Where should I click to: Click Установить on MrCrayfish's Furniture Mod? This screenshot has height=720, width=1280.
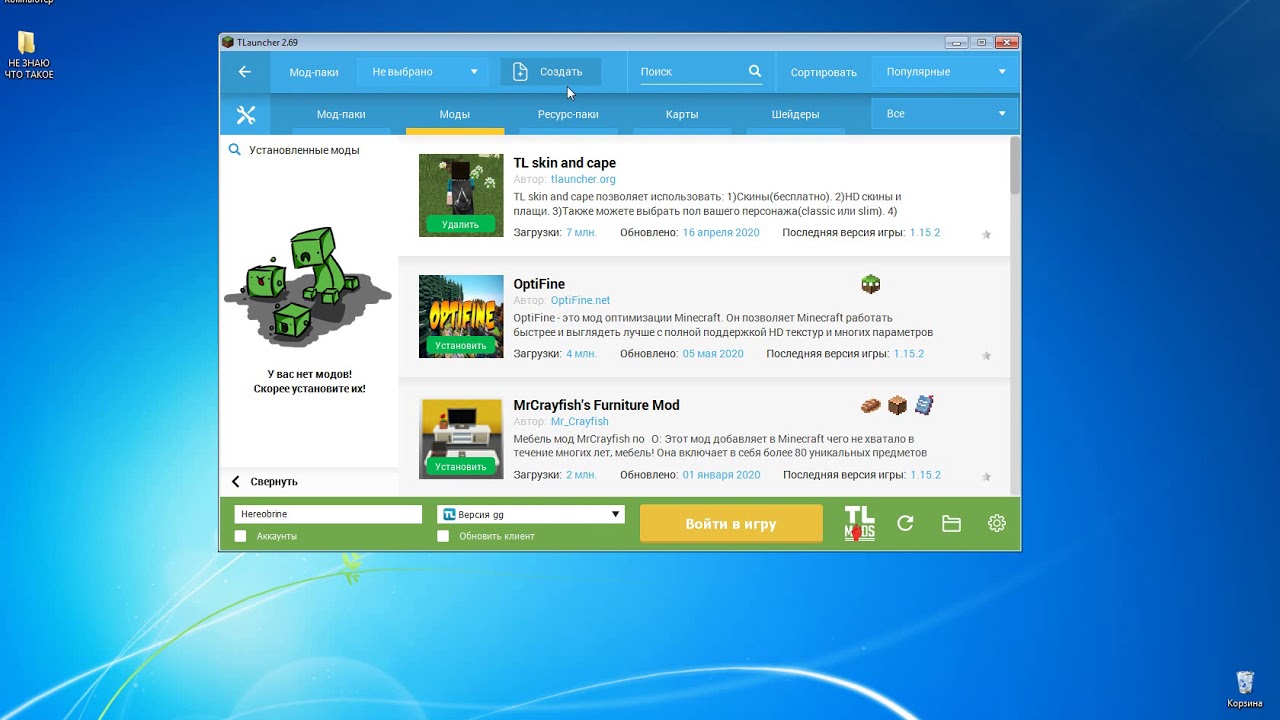pyautogui.click(x=460, y=467)
